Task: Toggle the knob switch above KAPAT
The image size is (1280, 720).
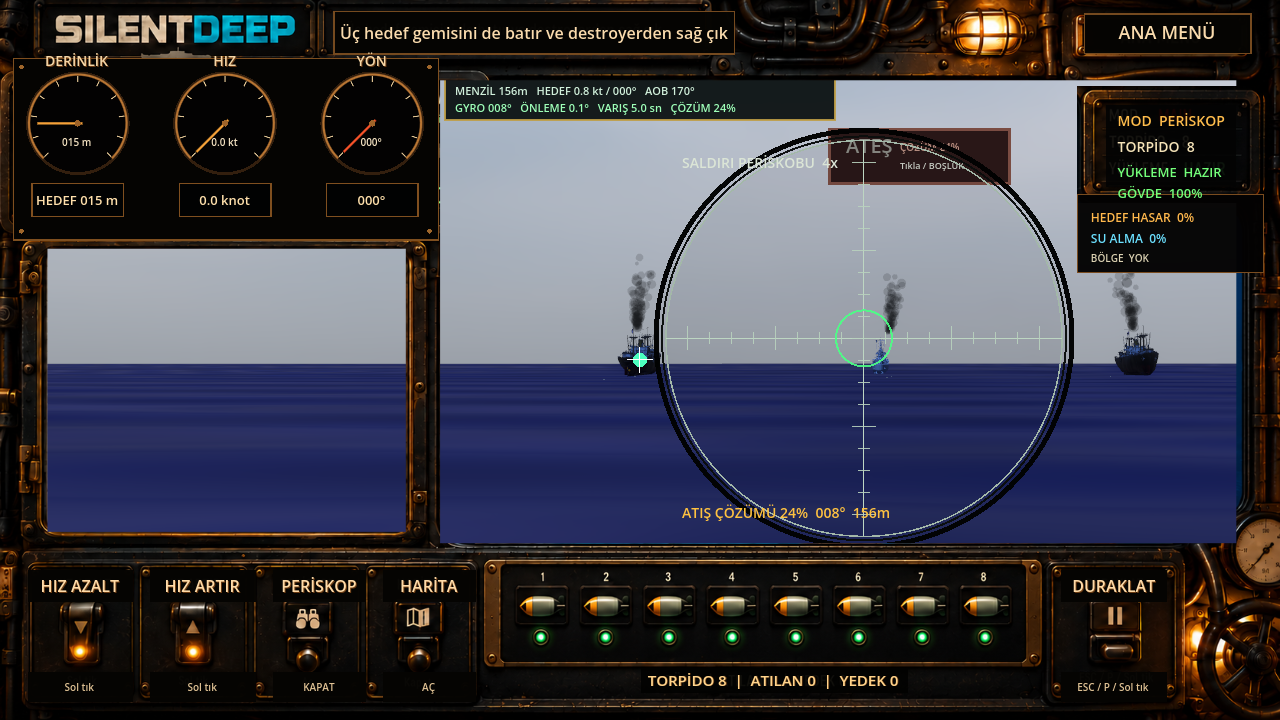Action: (x=307, y=658)
